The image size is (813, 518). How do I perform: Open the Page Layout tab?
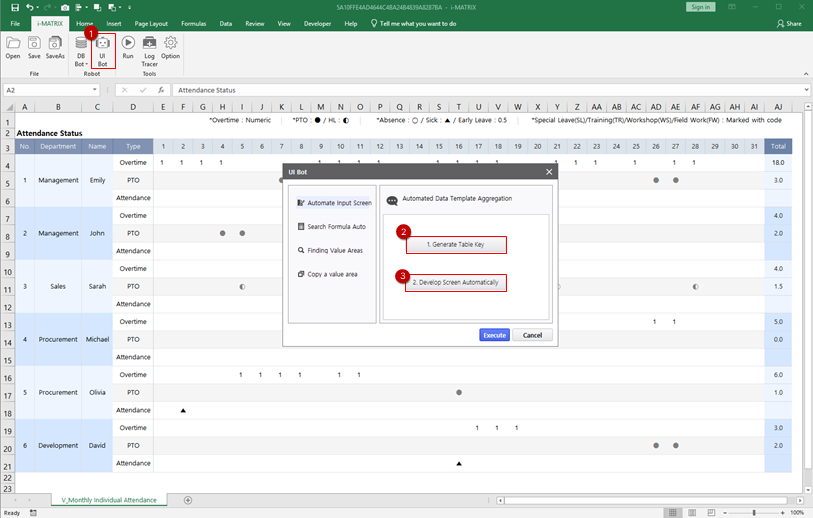151,23
